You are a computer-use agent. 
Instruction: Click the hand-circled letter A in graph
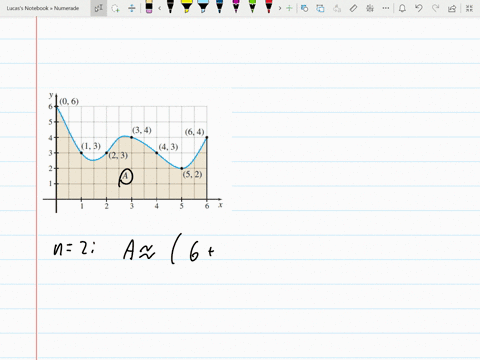coord(126,177)
